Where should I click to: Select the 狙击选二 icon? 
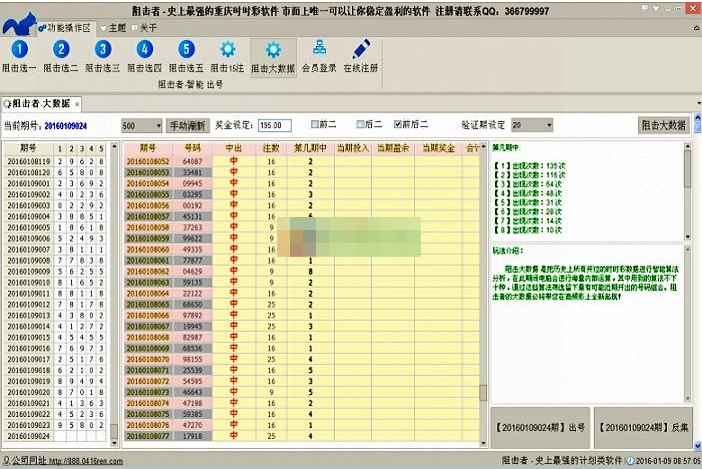tap(61, 50)
